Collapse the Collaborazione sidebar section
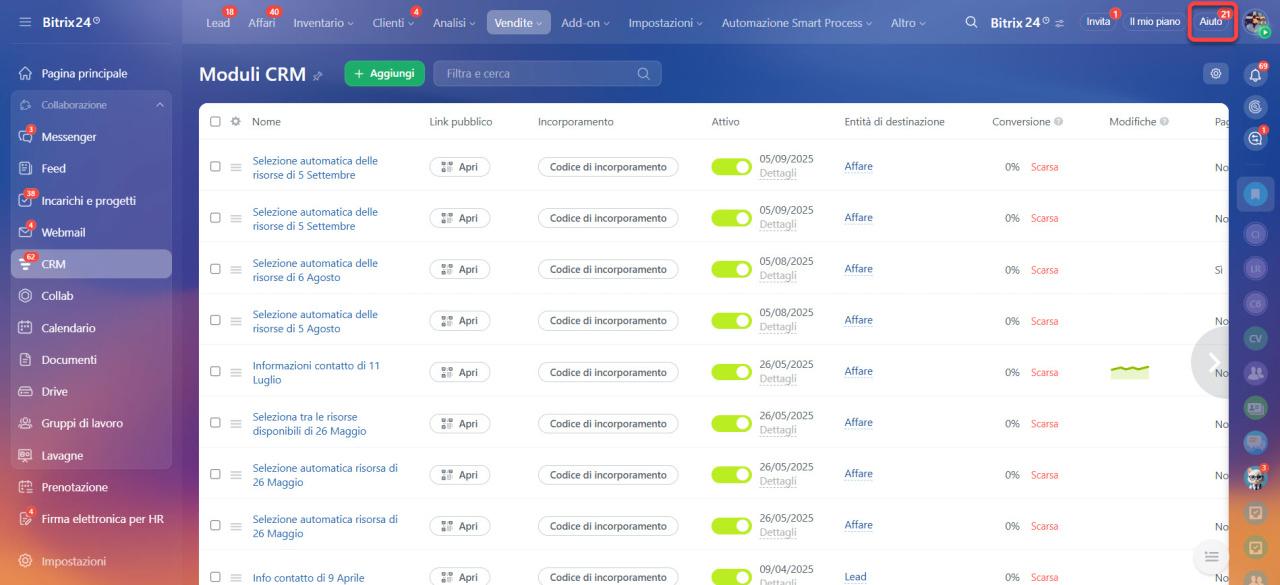This screenshot has width=1280, height=585. pyautogui.click(x=159, y=105)
